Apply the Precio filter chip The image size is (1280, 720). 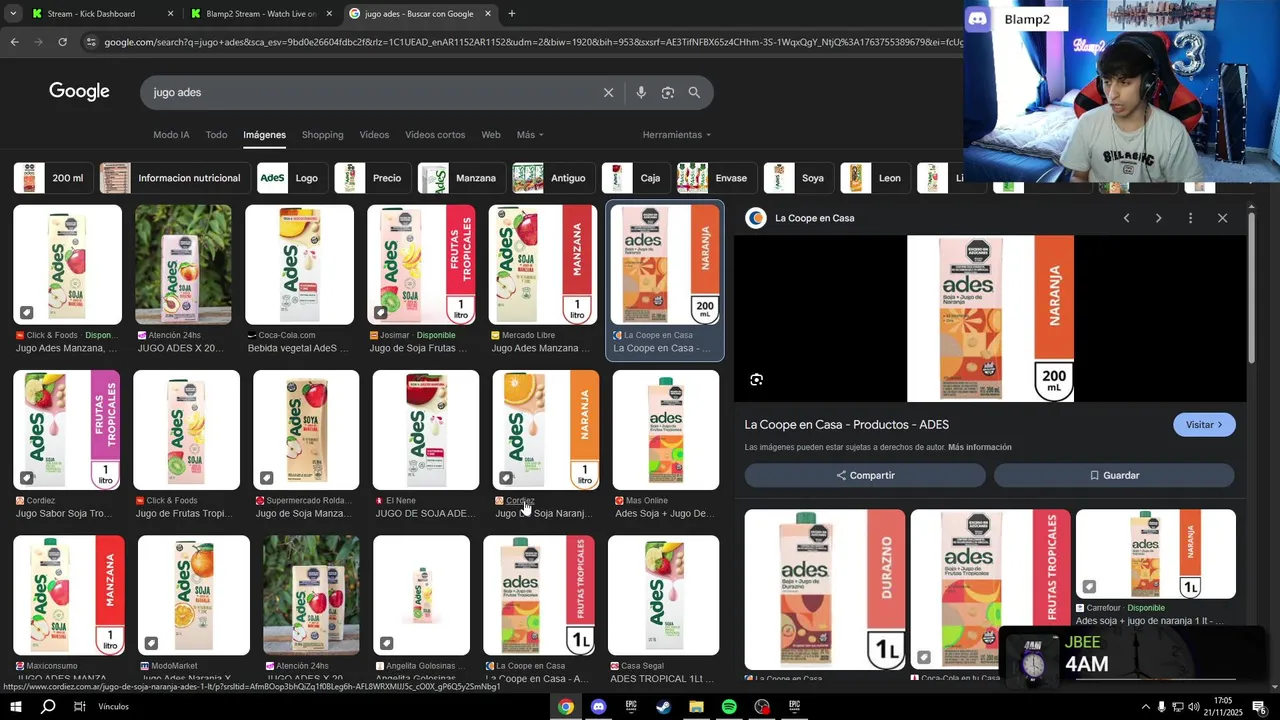point(372,178)
